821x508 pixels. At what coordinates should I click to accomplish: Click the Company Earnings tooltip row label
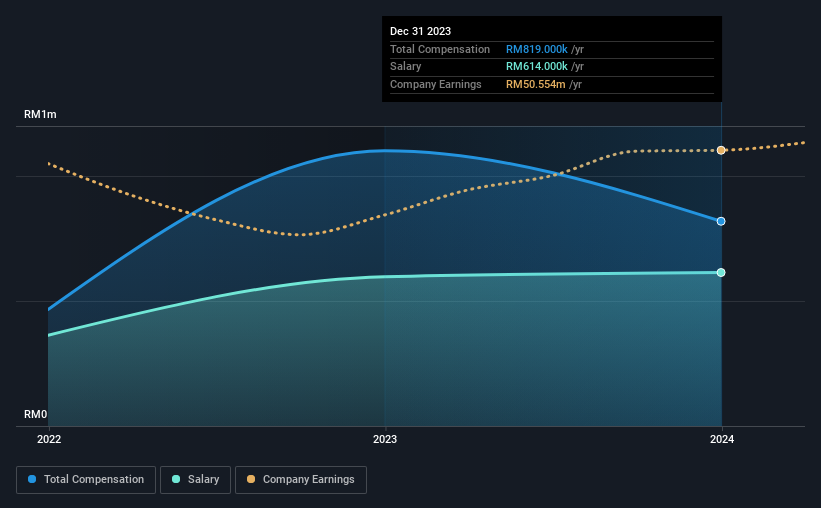pos(436,84)
